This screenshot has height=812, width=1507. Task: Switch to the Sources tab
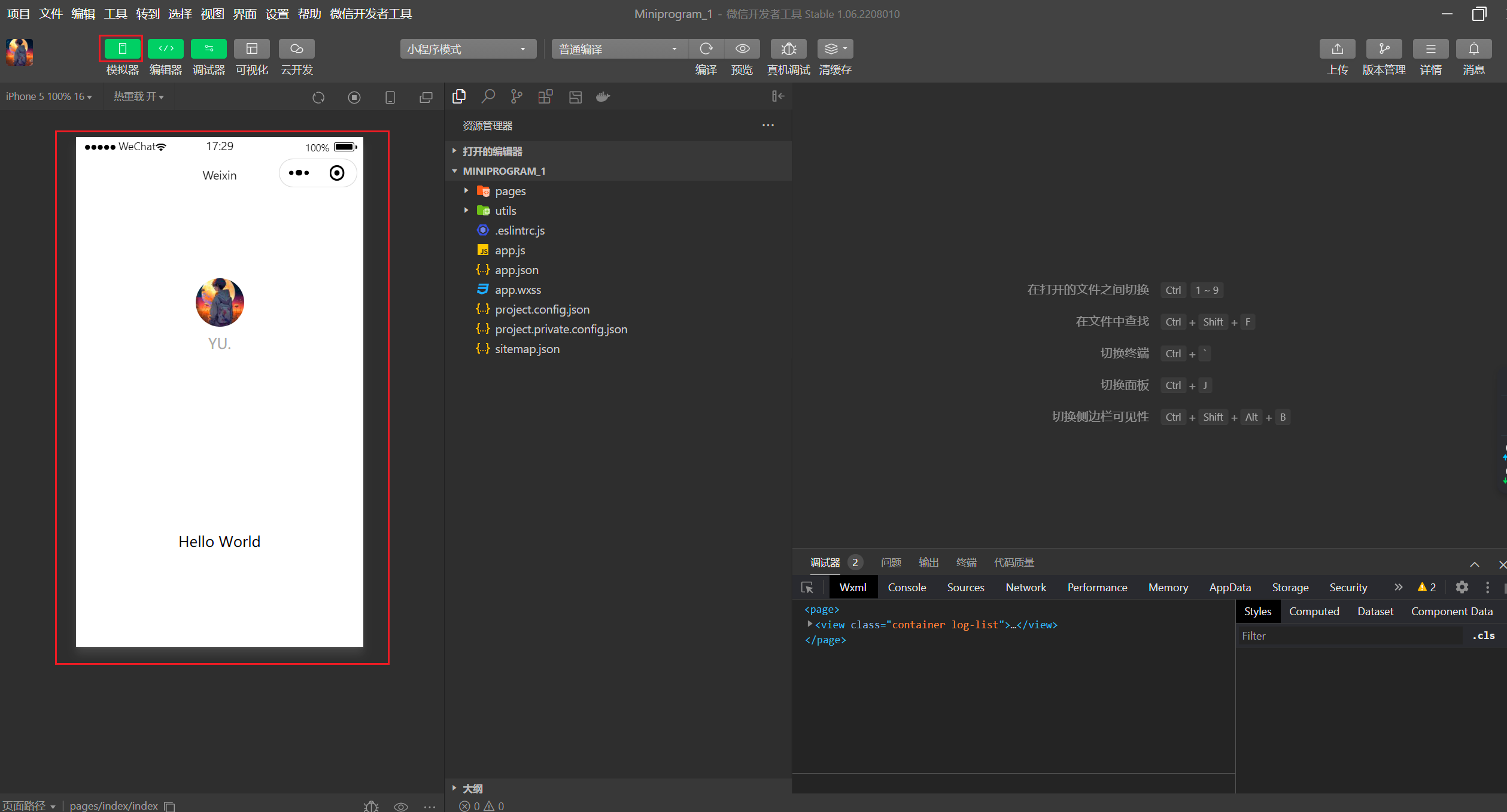[x=965, y=587]
